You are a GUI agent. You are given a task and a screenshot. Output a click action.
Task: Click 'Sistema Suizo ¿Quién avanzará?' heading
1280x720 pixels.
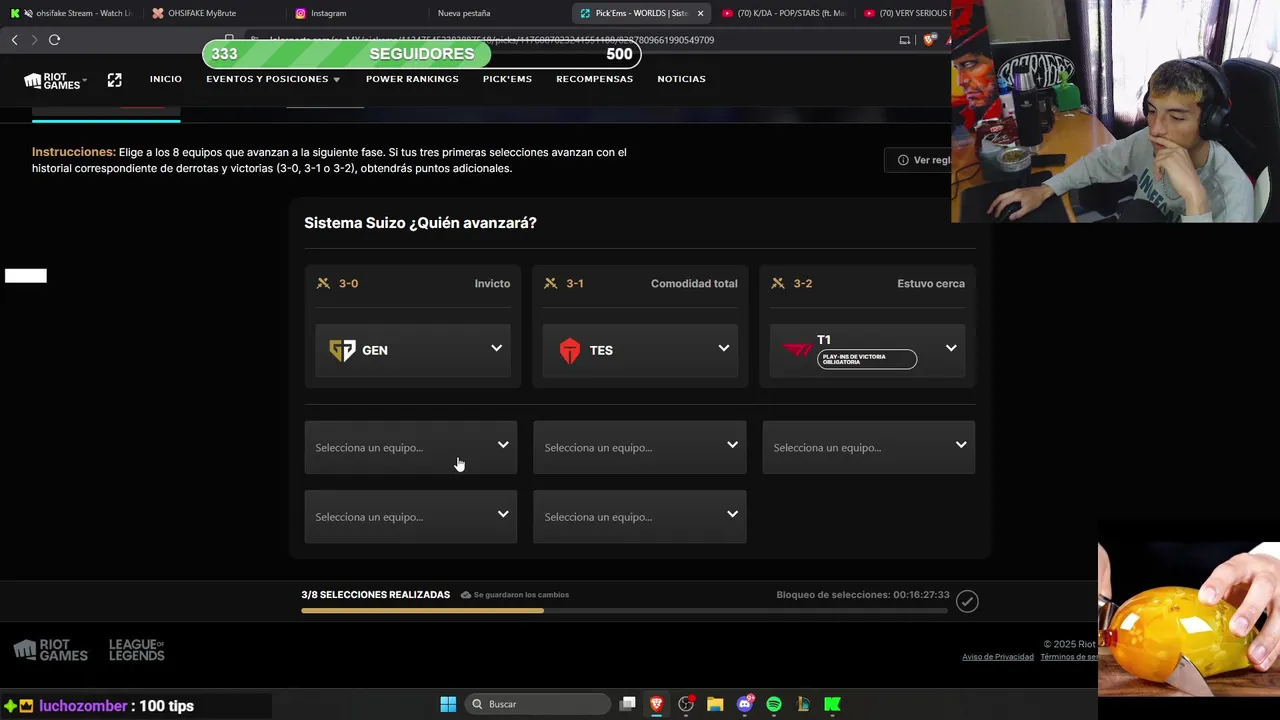[420, 223]
